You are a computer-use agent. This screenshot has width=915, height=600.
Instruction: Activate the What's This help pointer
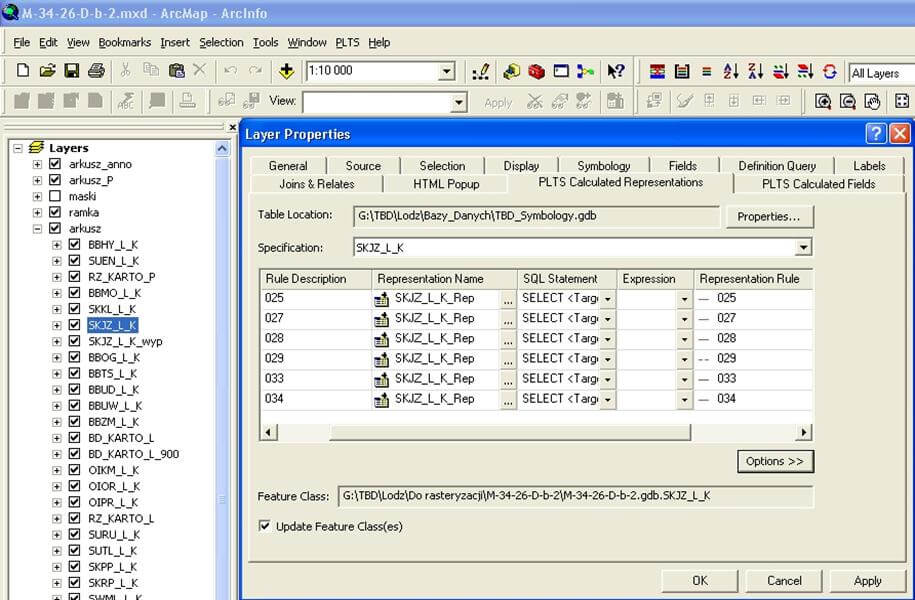(x=616, y=71)
